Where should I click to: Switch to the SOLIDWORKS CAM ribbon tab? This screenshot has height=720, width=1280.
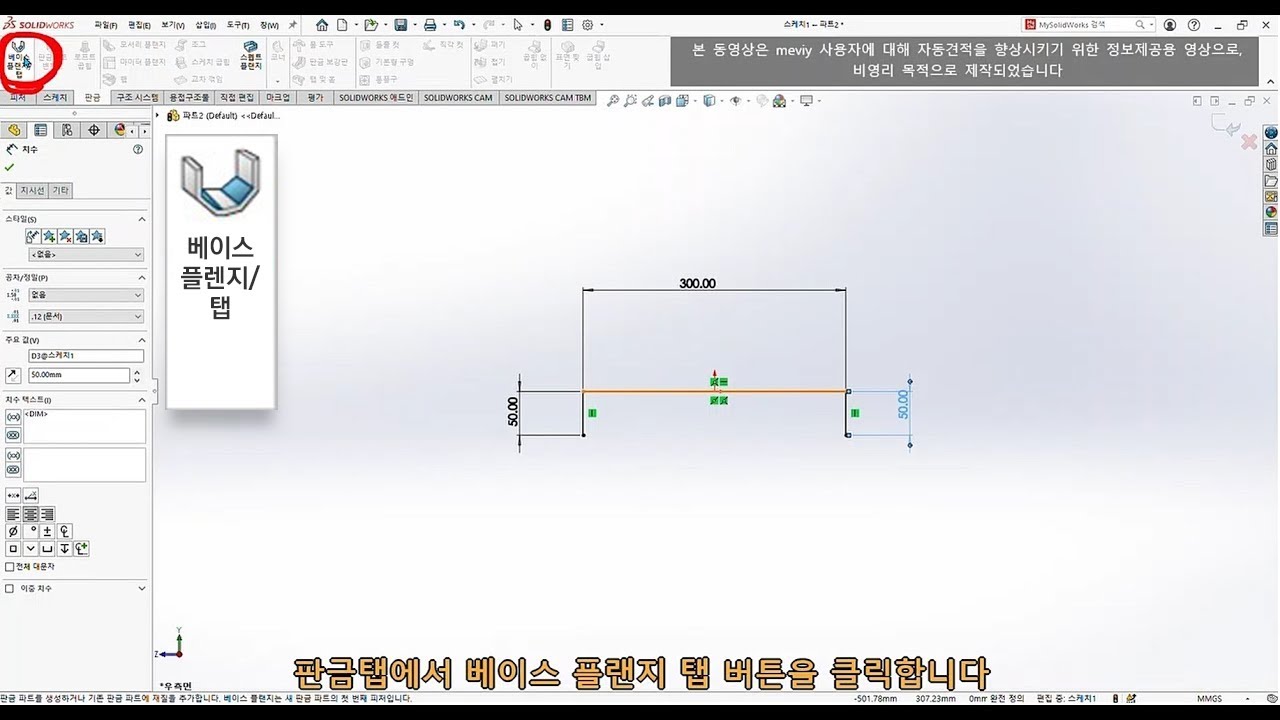457,98
